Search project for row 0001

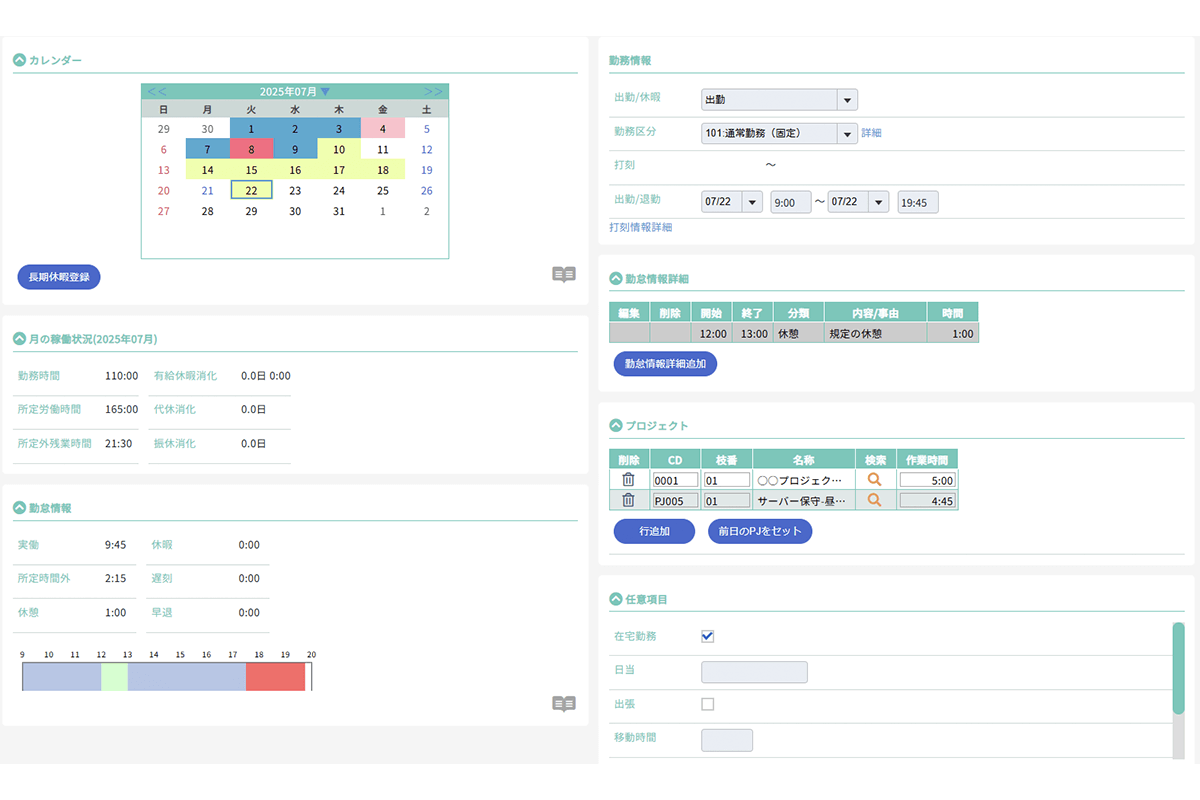(875, 480)
